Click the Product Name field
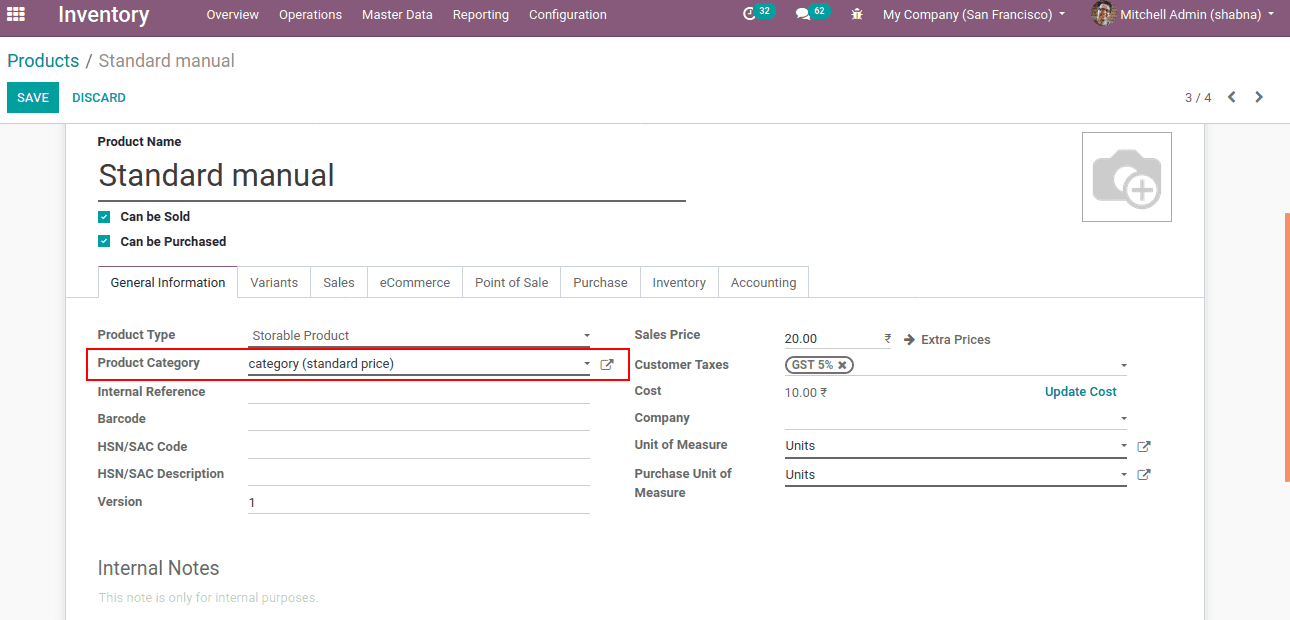Image resolution: width=1290 pixels, height=620 pixels. pos(392,176)
